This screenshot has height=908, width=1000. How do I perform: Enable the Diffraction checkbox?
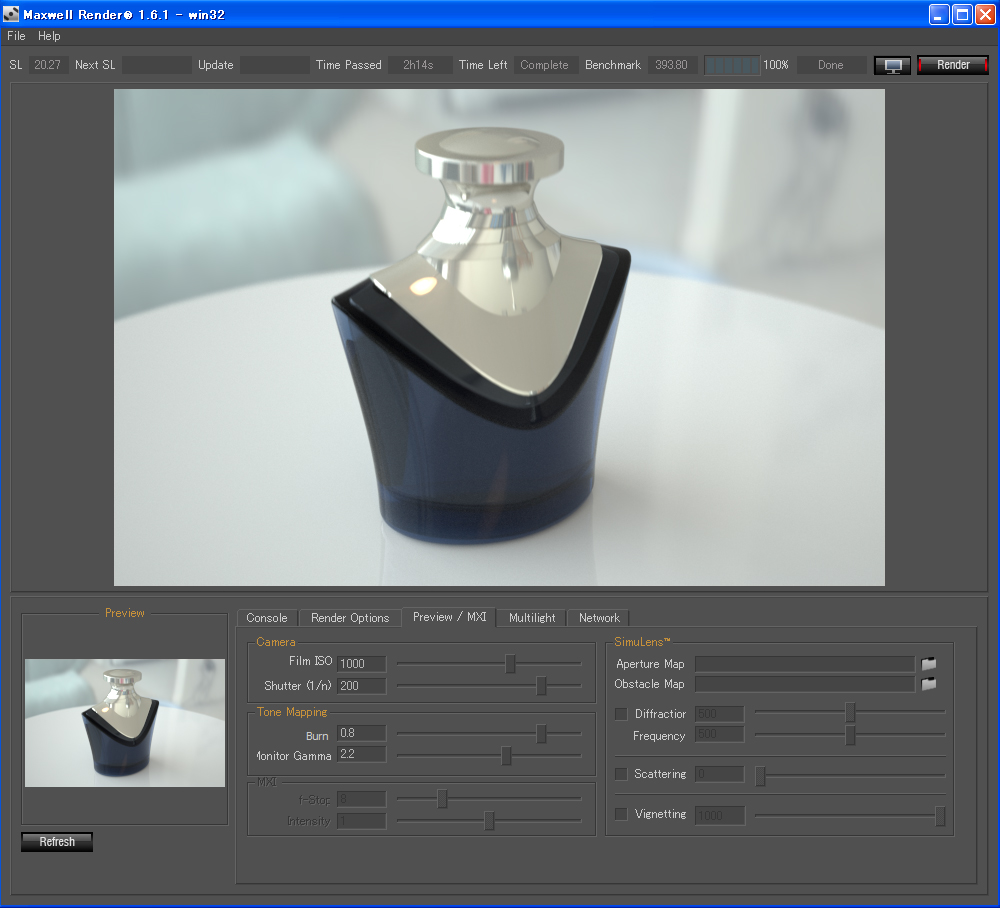621,714
